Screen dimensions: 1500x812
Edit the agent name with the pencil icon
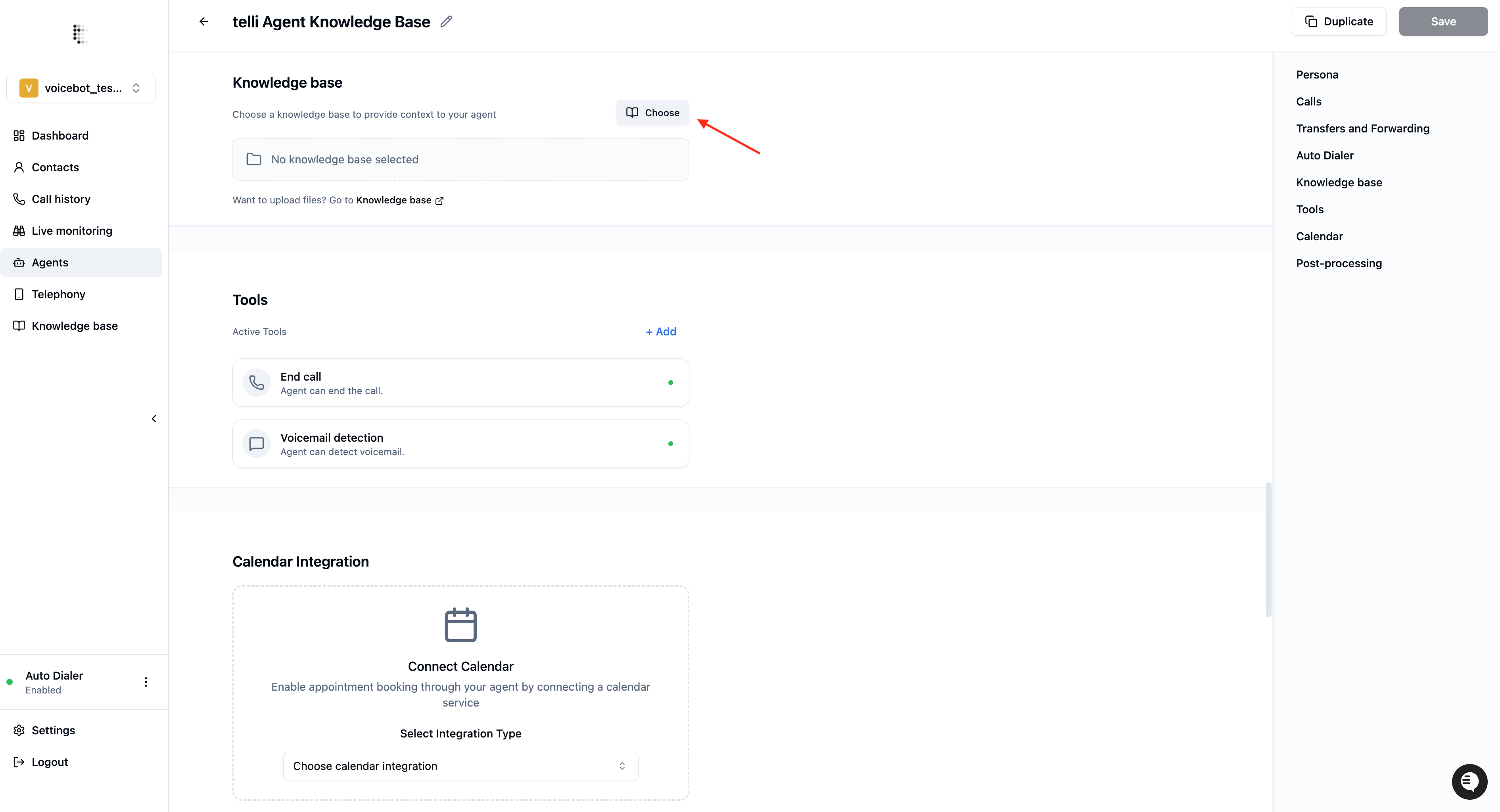(446, 21)
